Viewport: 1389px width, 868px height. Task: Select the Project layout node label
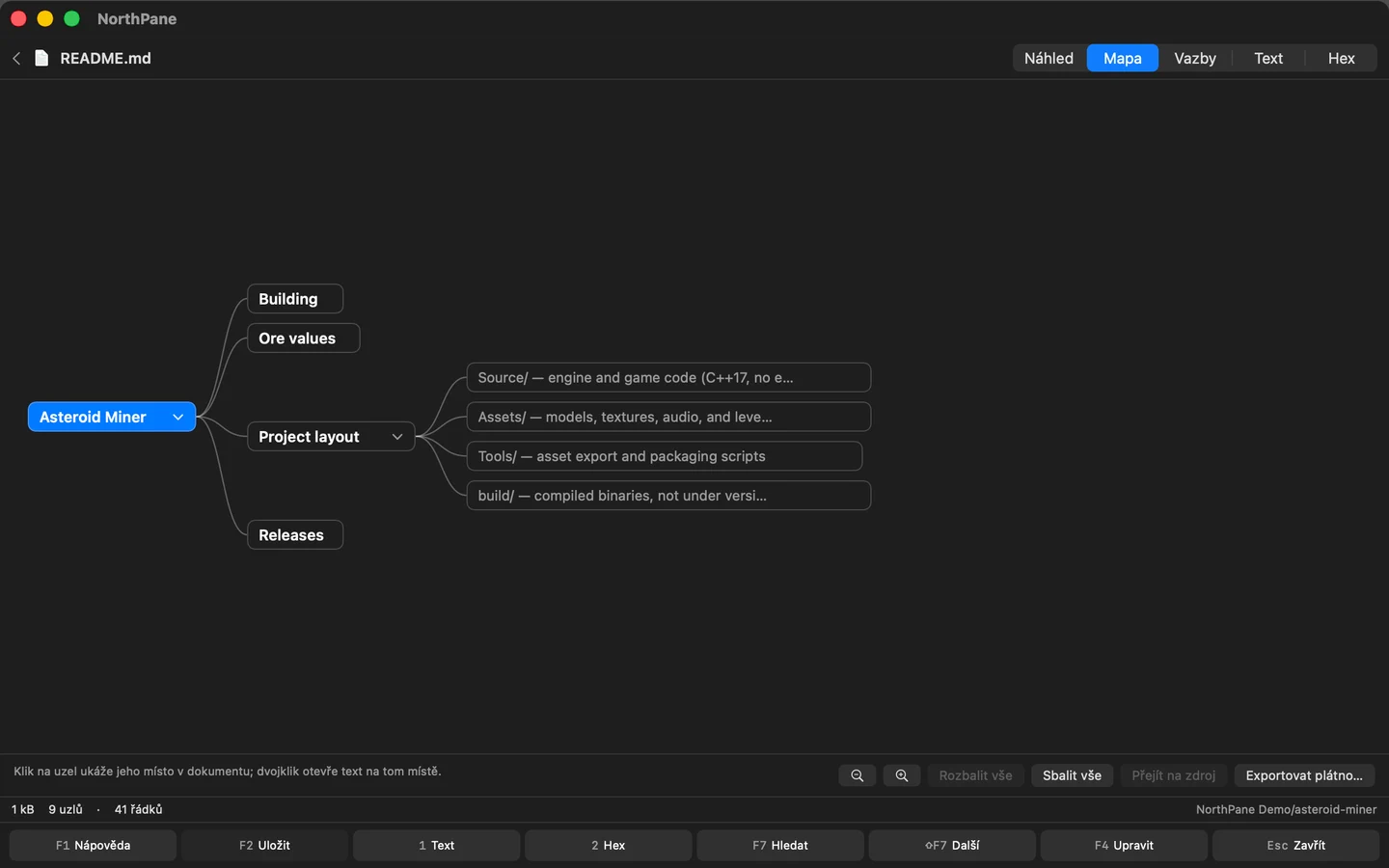click(309, 437)
